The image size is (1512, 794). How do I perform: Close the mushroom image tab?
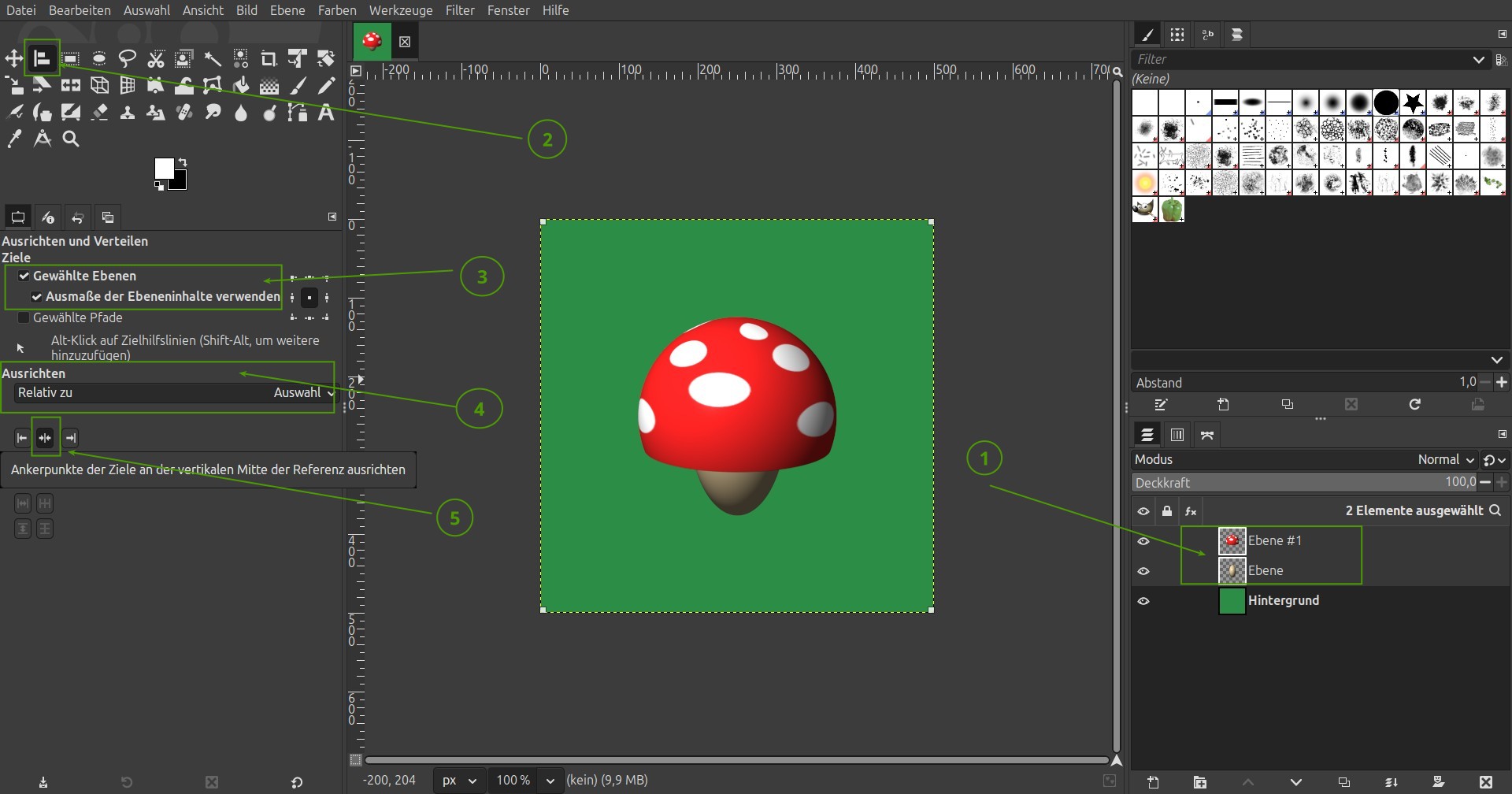coord(405,42)
